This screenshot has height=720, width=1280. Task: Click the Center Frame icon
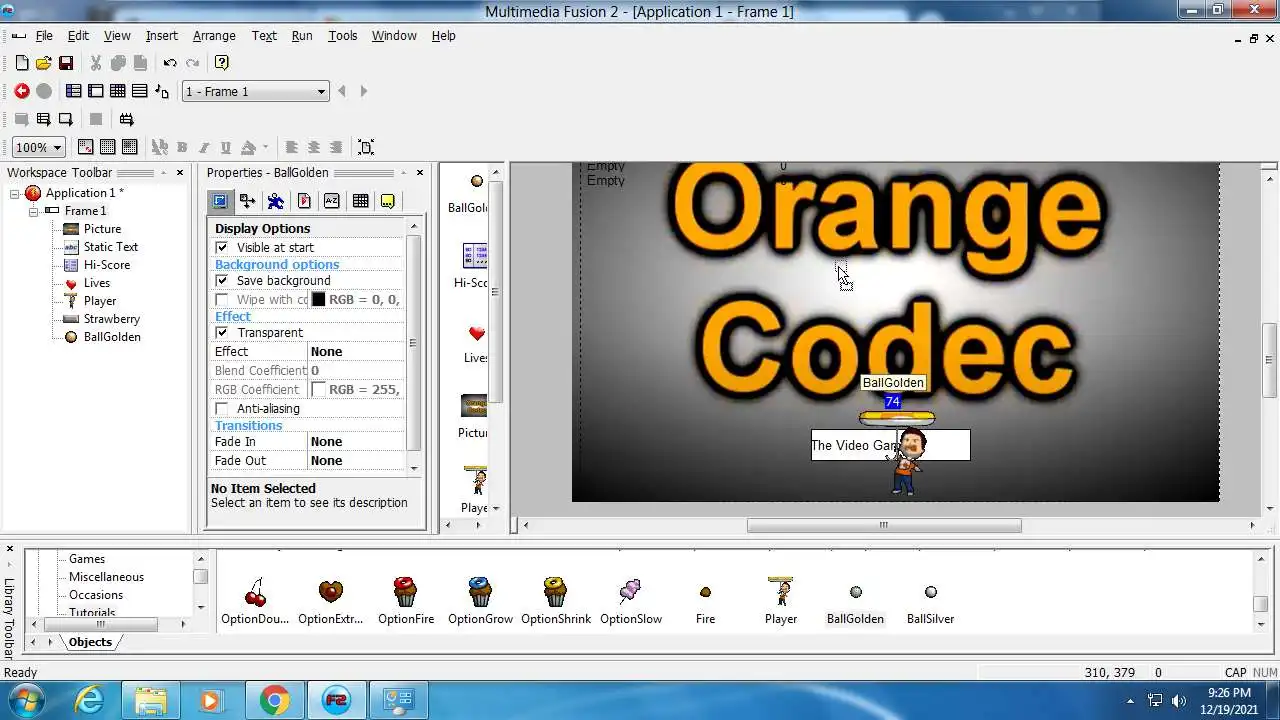[366, 147]
